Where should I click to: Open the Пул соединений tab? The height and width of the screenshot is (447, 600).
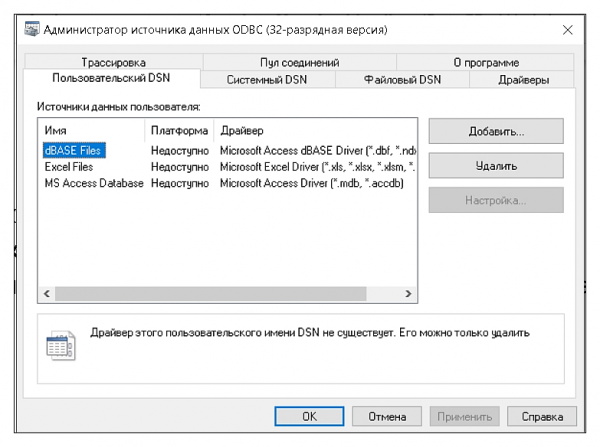click(300, 62)
